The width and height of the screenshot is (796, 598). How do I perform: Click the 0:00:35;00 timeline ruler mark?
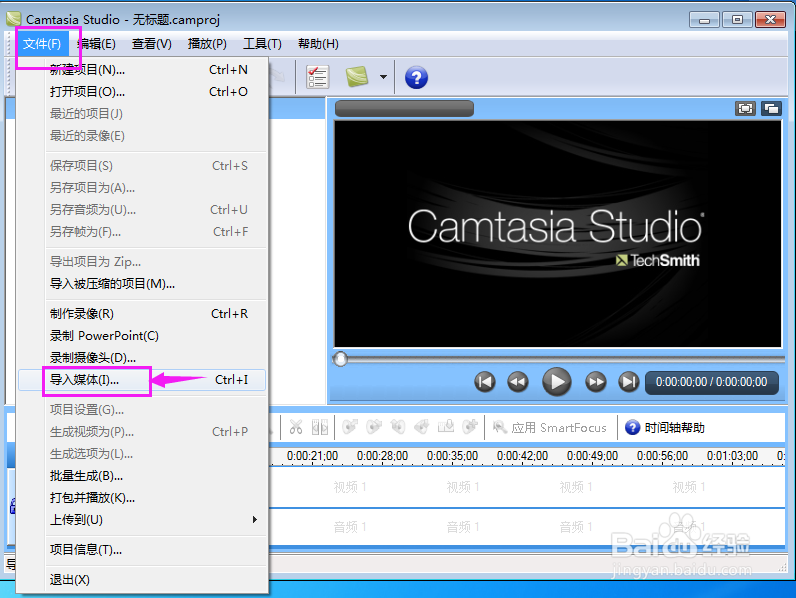pos(452,456)
